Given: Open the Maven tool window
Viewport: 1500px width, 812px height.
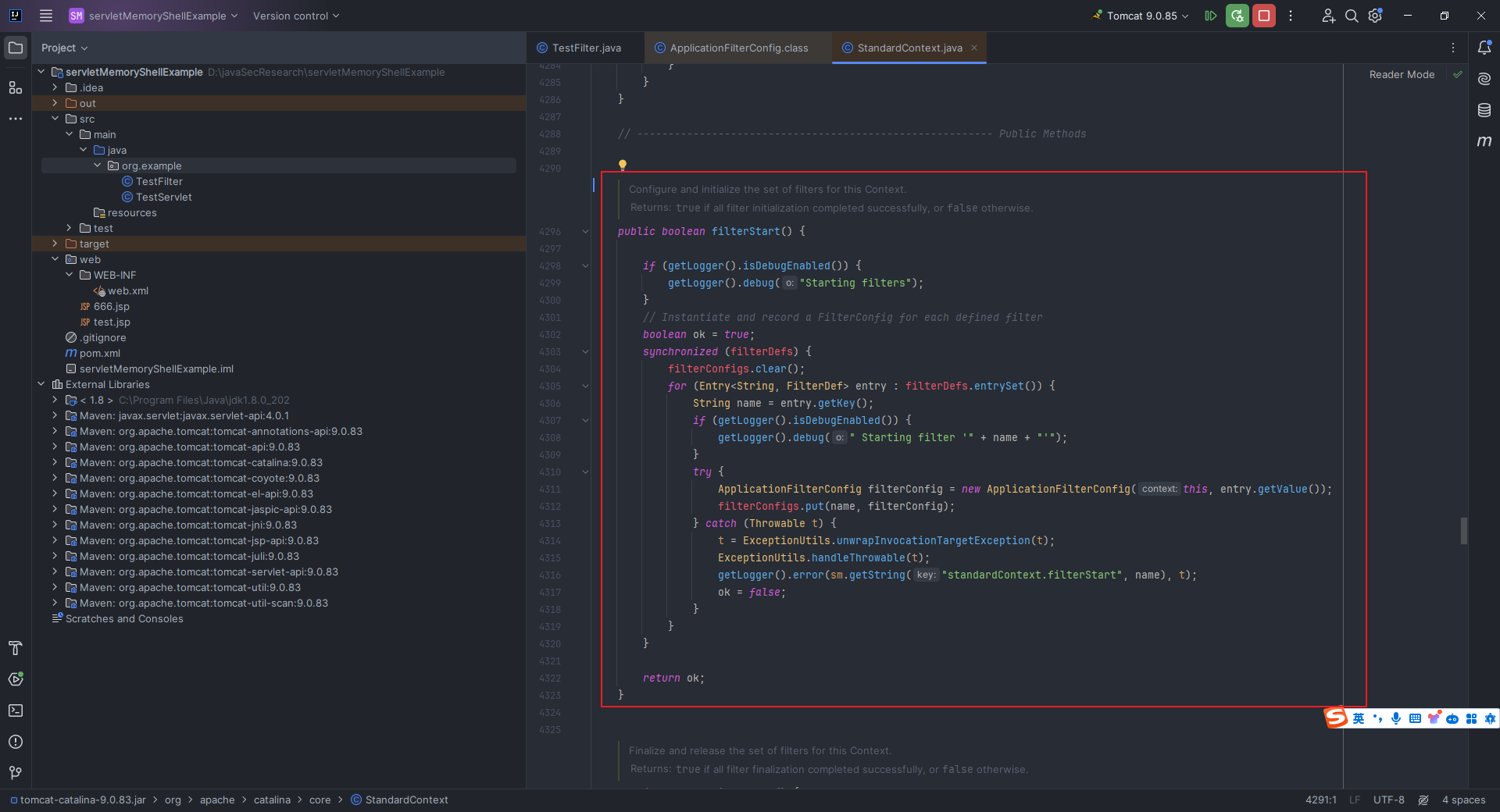Looking at the screenshot, I should (x=1484, y=141).
